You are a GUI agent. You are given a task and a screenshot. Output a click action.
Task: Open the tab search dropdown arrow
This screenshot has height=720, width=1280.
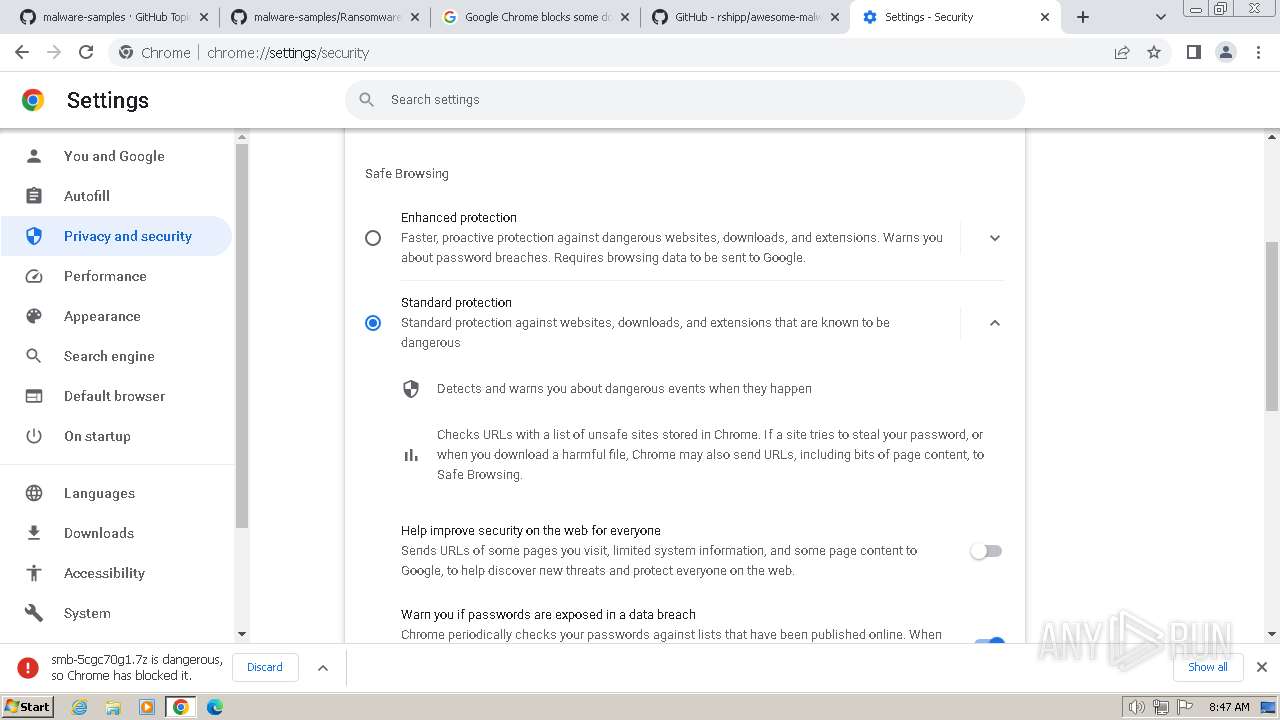click(1161, 17)
